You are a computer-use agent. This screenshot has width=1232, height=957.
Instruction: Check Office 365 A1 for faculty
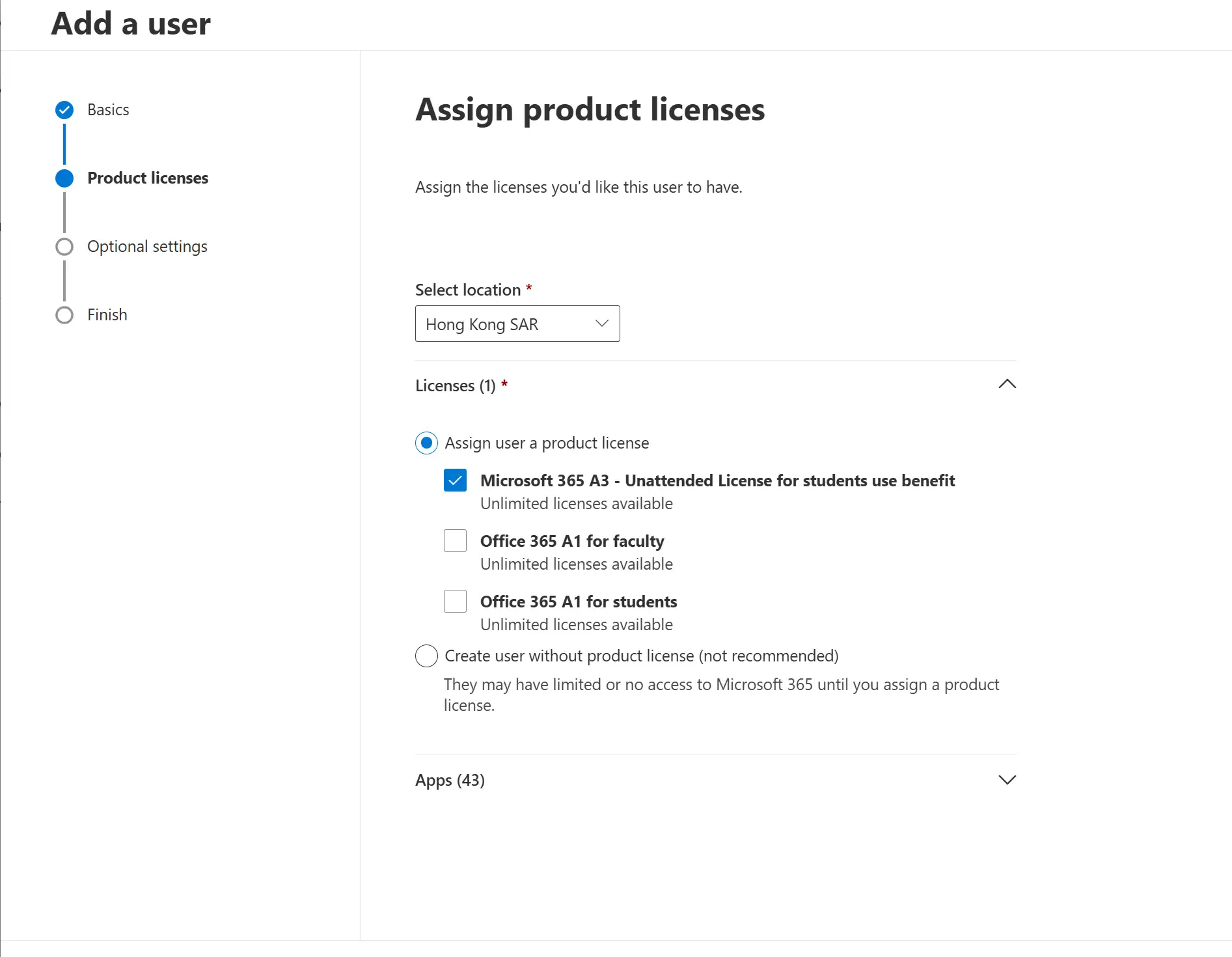click(455, 541)
